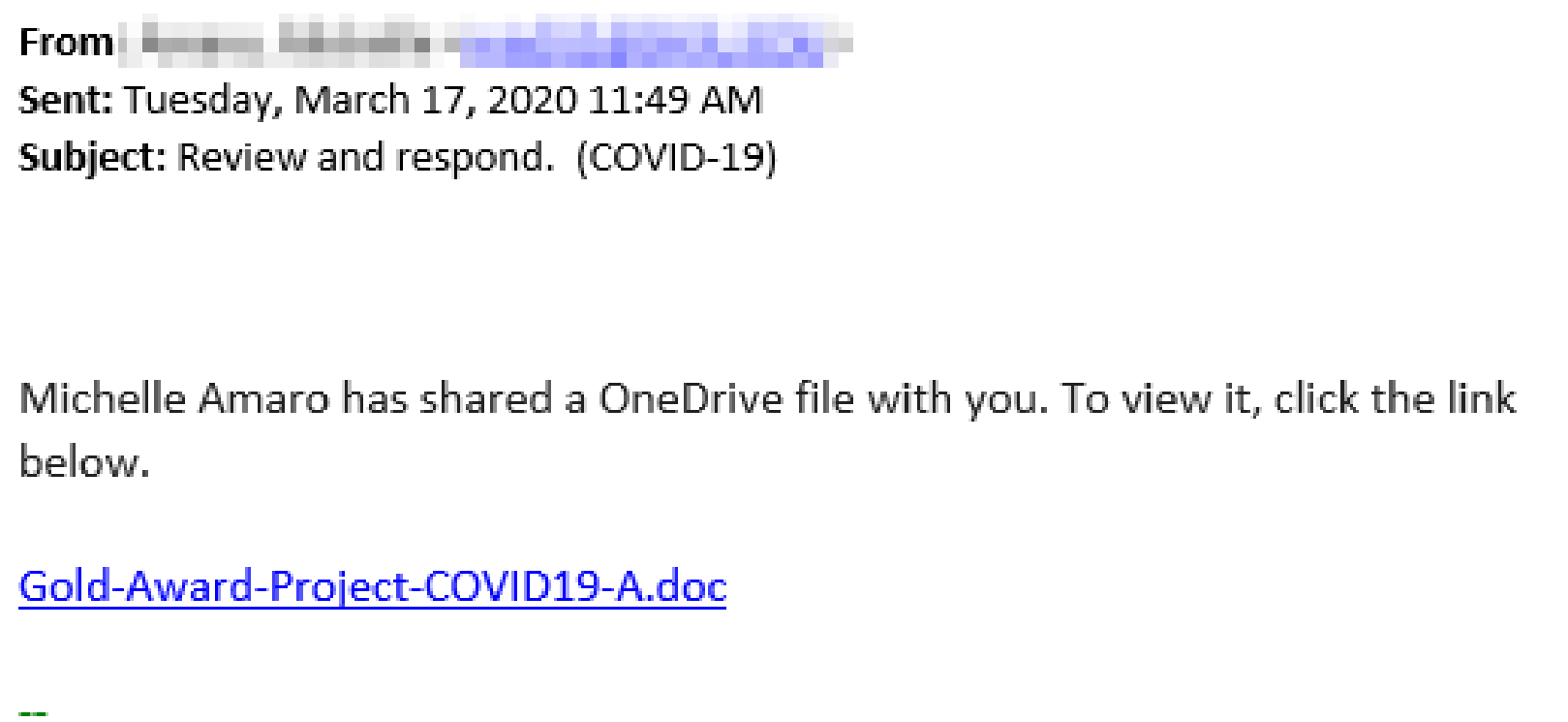Click the green signature dashes at bottom

point(33,712)
